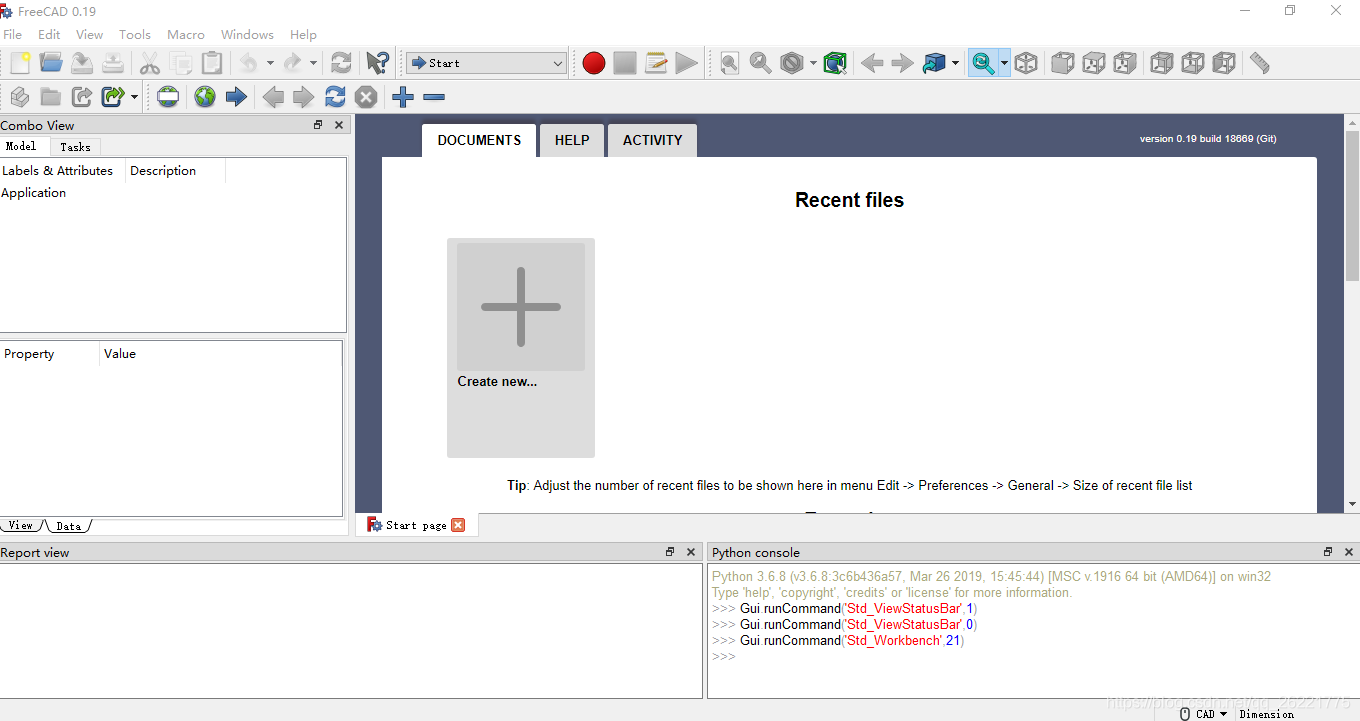Viewport: 1360px width, 721px height.
Task: Expand the link actions dropdown arrow
Action: [x=134, y=97]
